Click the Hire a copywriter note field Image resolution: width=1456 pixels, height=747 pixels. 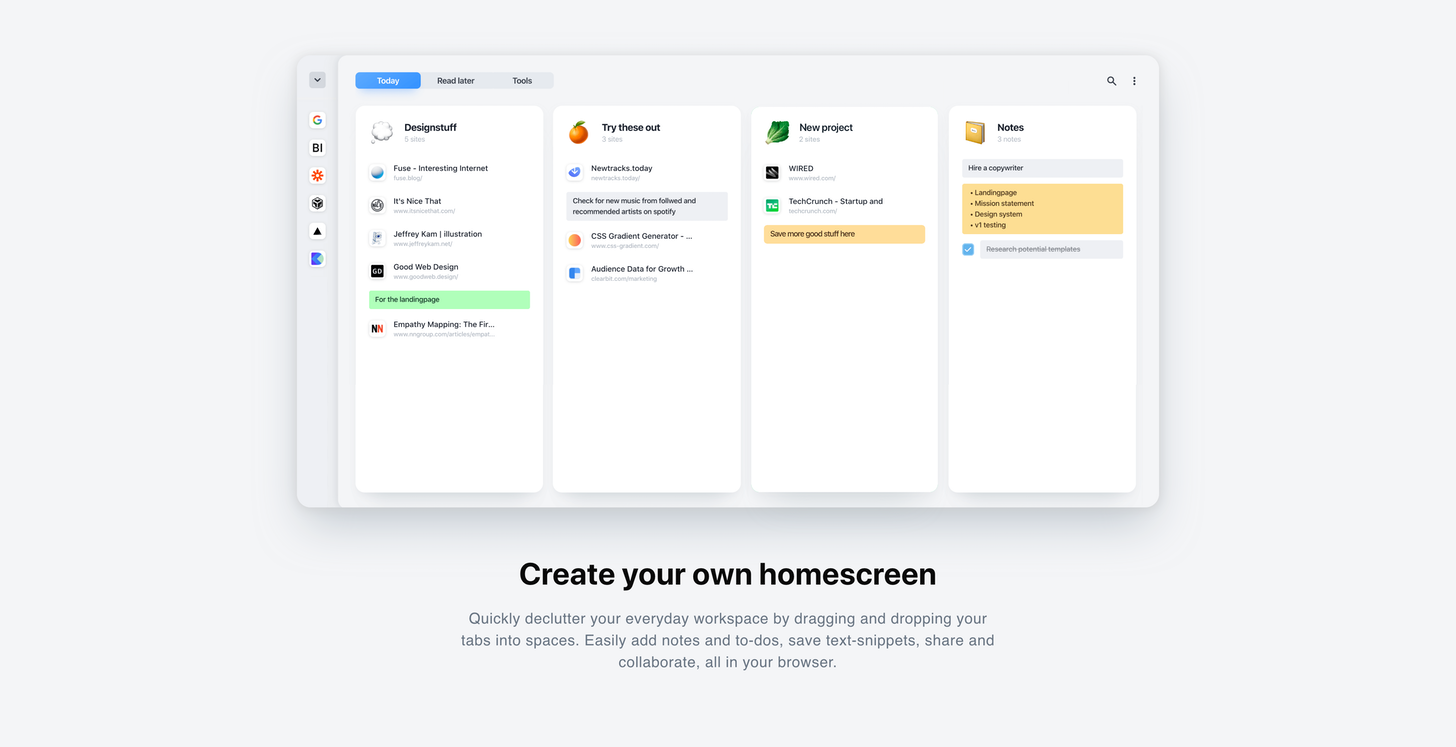[x=1042, y=168]
